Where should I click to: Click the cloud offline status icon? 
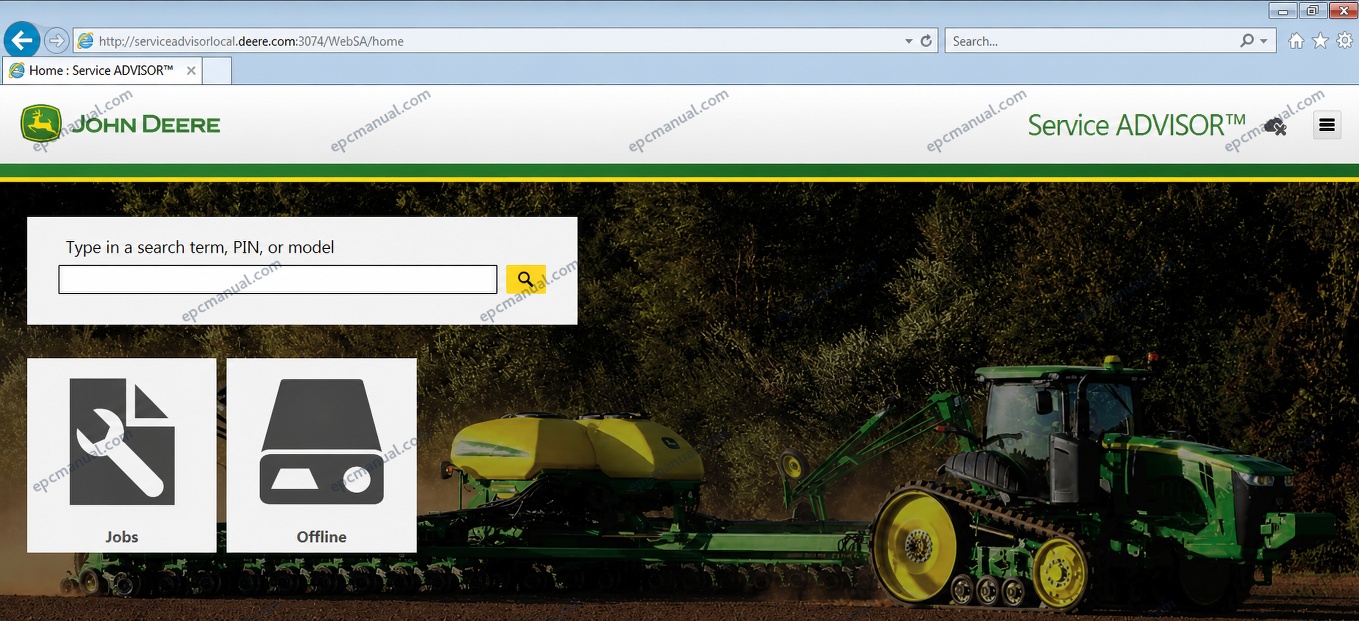click(x=1275, y=126)
